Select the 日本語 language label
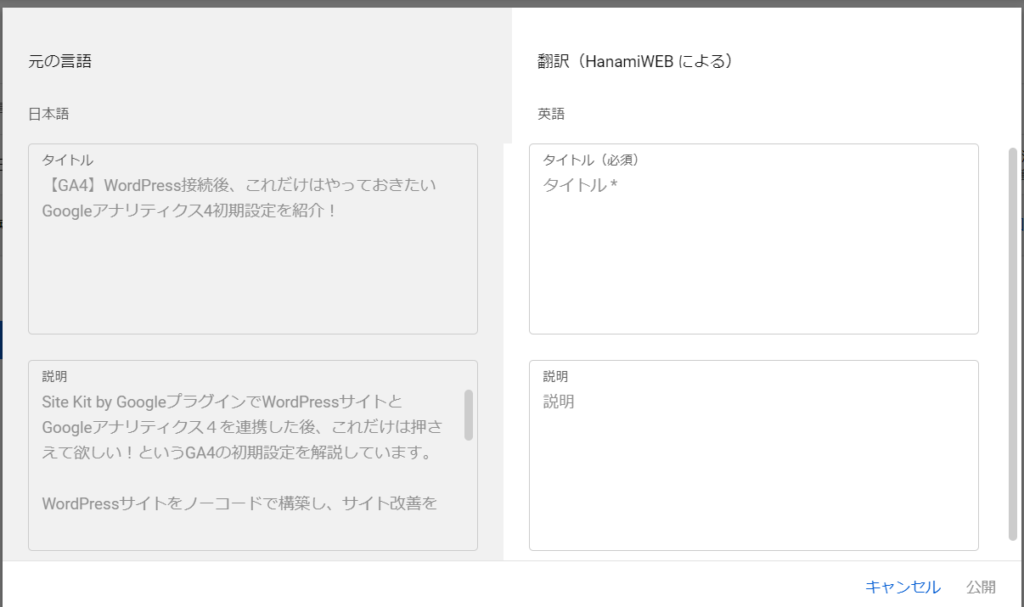 click(49, 114)
